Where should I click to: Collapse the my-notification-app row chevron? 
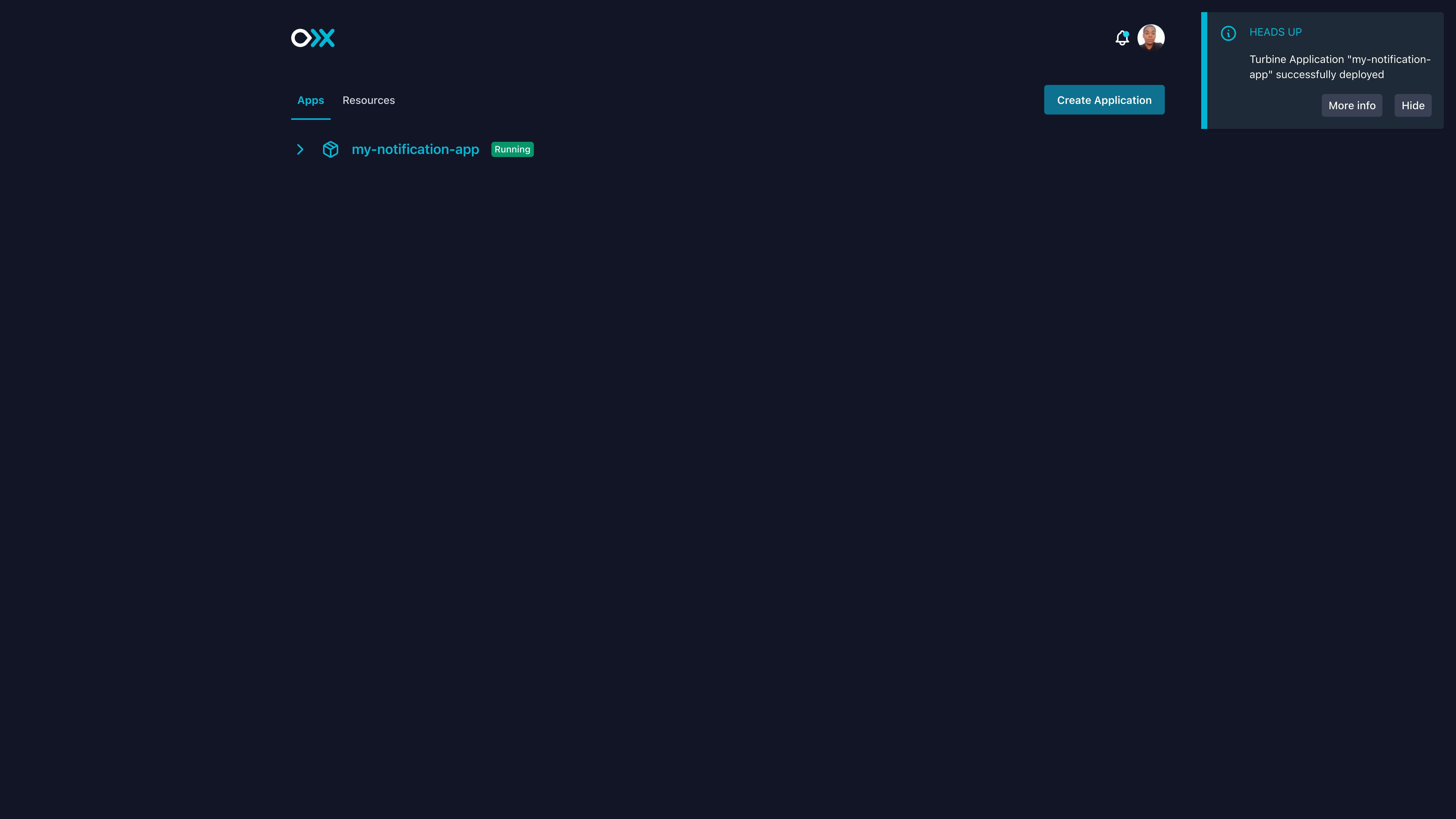click(300, 149)
